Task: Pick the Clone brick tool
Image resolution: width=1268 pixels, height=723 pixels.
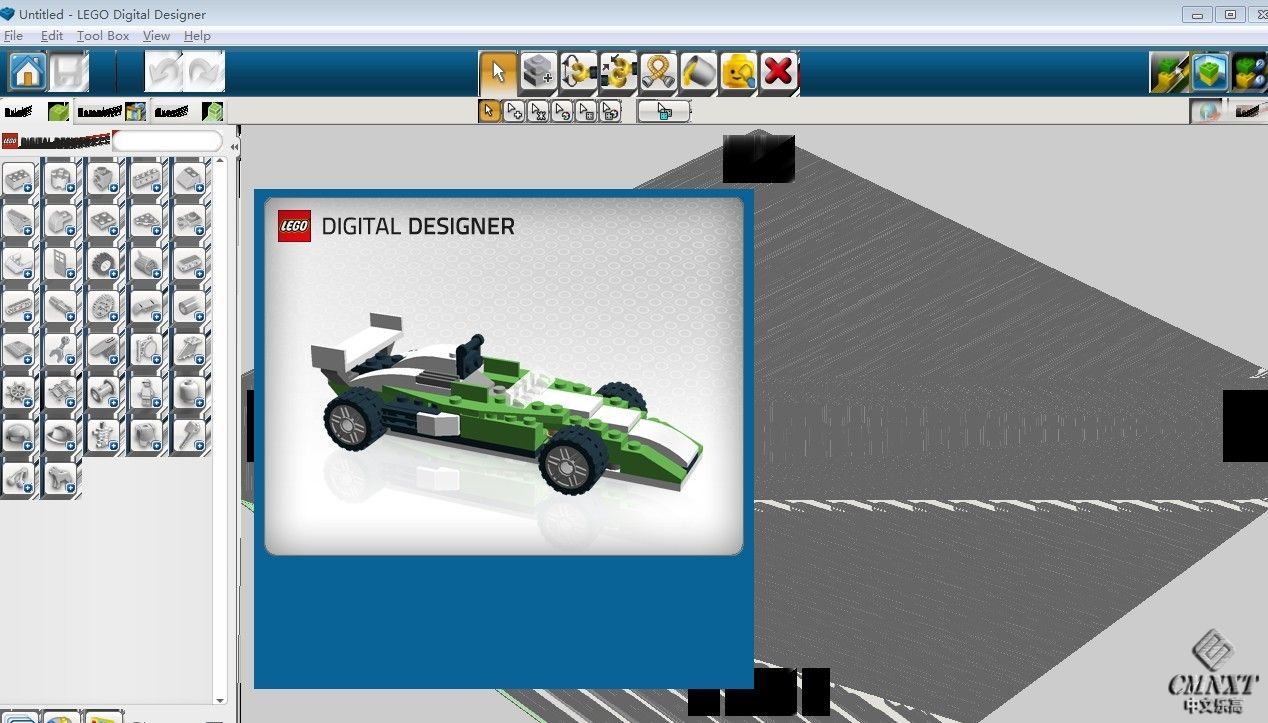Action: coord(538,72)
